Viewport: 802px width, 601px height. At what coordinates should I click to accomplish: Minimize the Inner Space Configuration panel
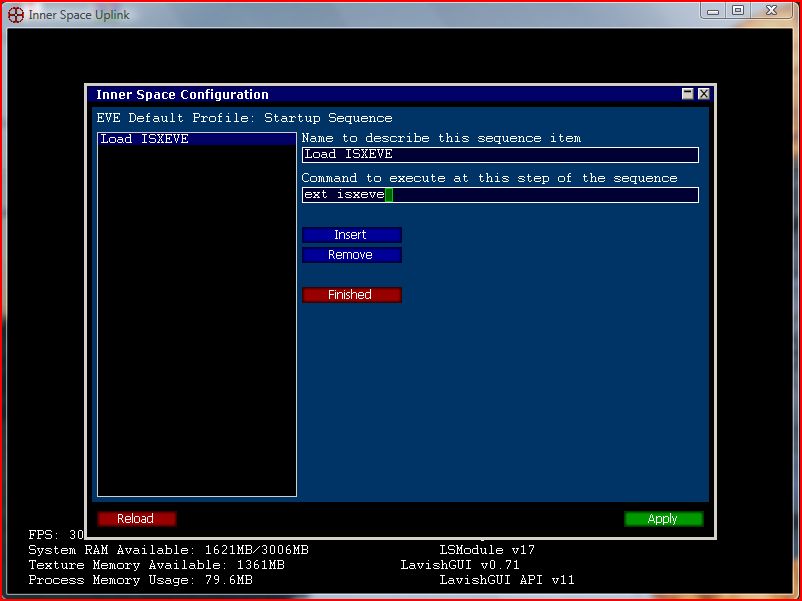(x=688, y=94)
